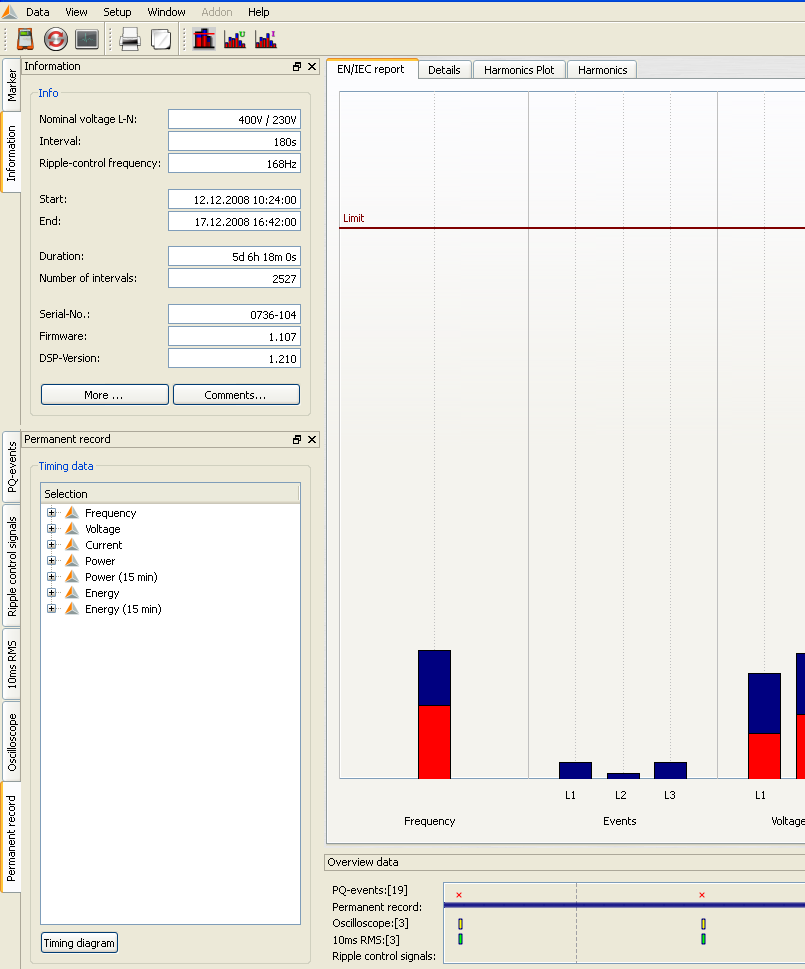805x969 pixels.
Task: Click the icon beside Energy tree item
Action: pos(72,593)
